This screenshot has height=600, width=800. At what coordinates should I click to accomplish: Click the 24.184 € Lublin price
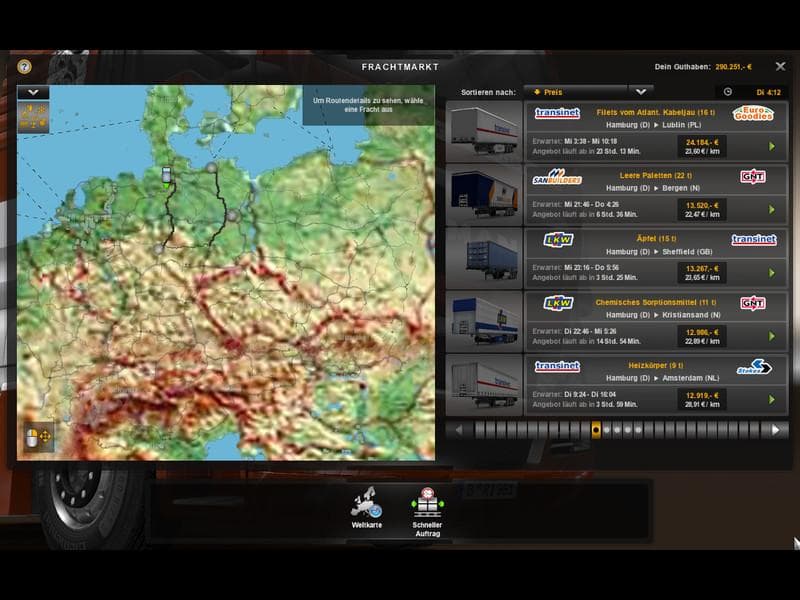[702, 142]
